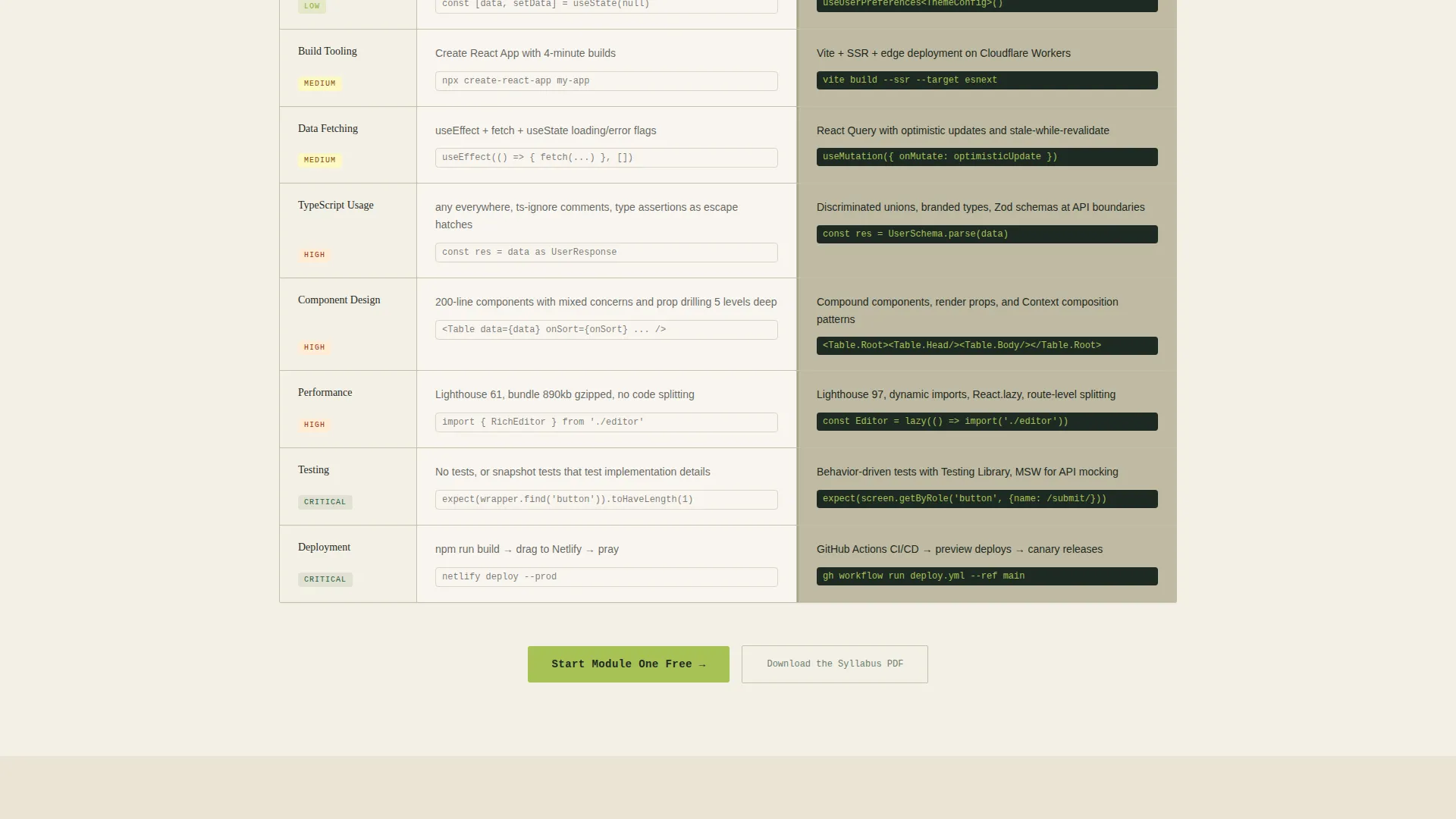Click the Table.Root compound component snippet

(987, 346)
